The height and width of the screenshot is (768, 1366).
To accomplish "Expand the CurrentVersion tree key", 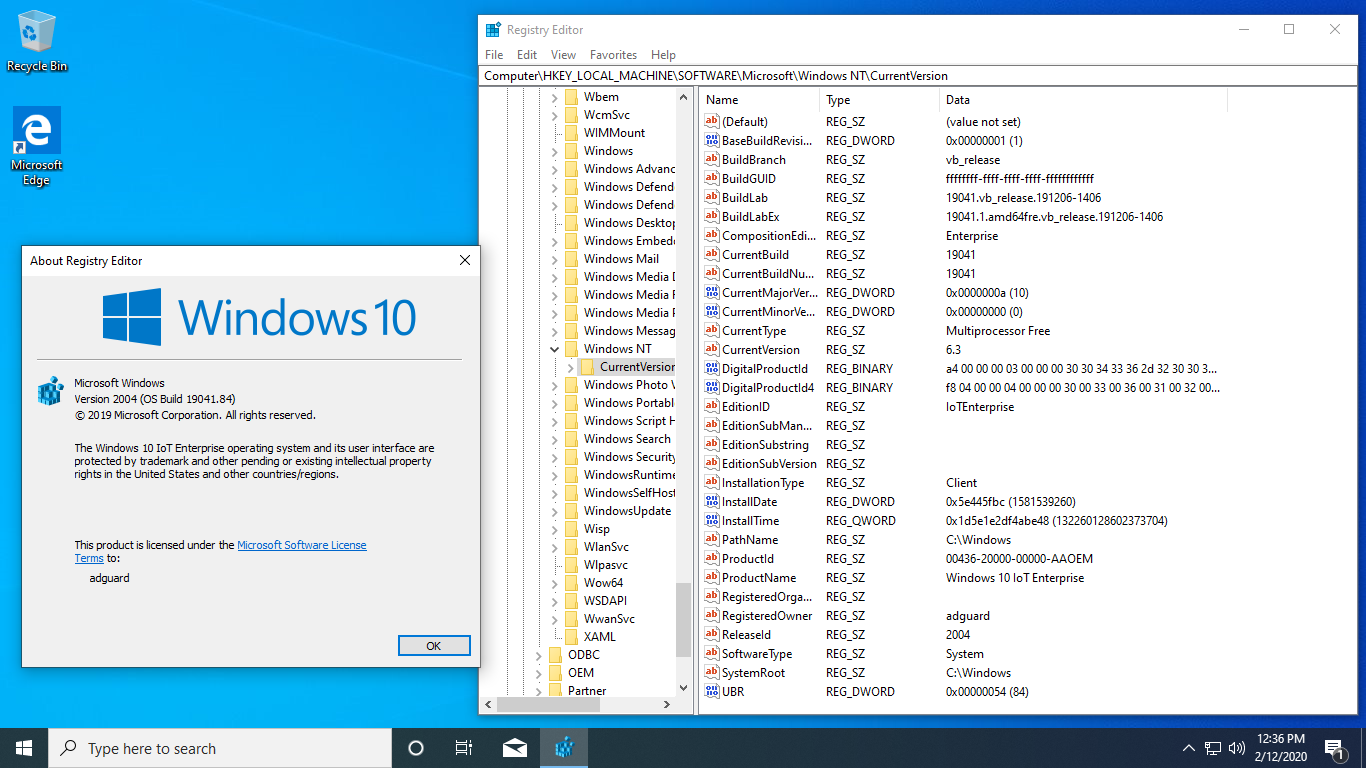I will tap(571, 367).
